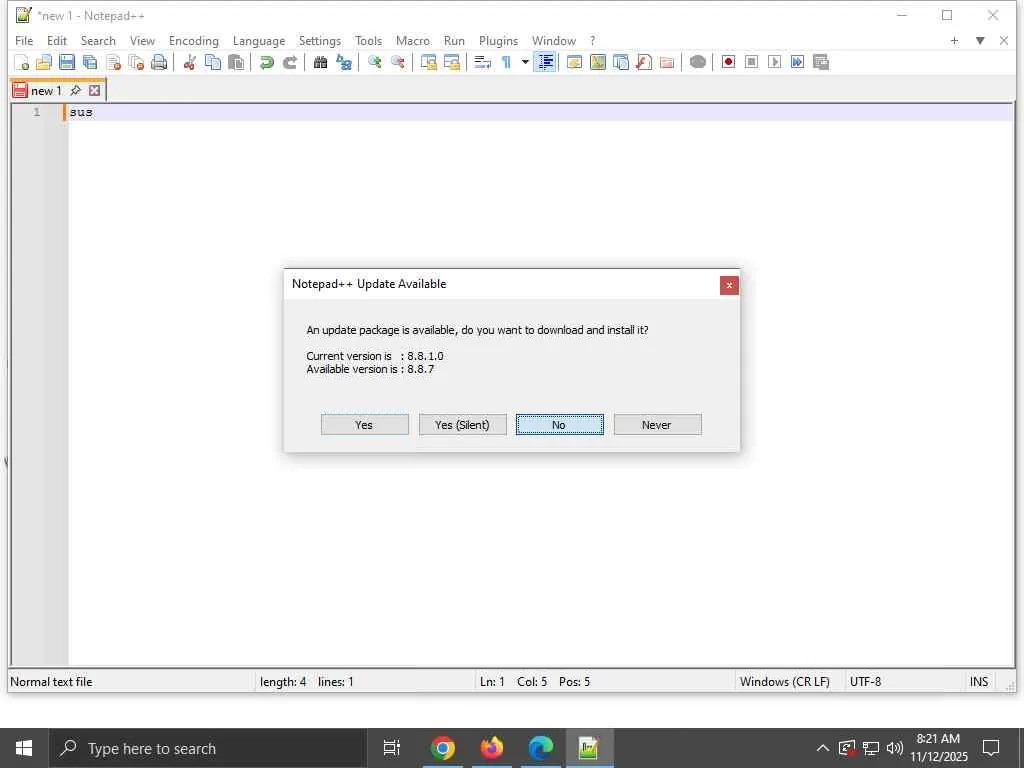Image resolution: width=1024 pixels, height=768 pixels.
Task: Pin the new 1 tab
Action: click(x=76, y=90)
